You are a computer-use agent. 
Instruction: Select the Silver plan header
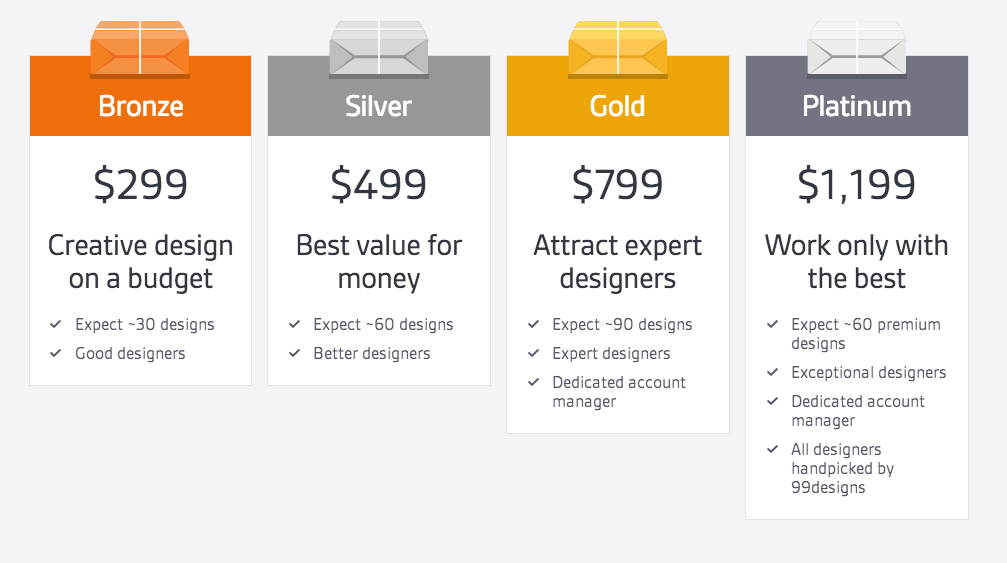coord(378,106)
